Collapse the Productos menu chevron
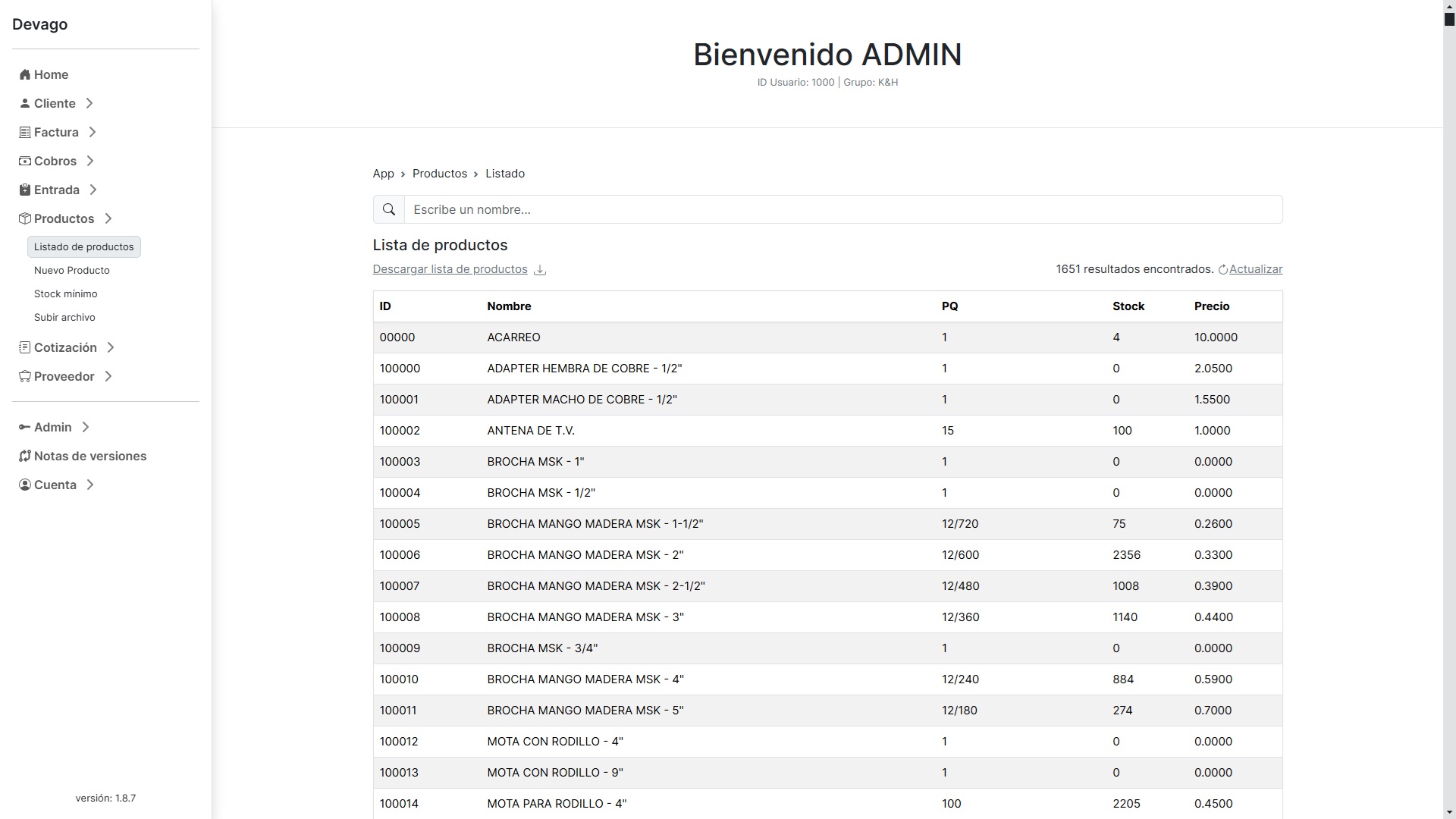The height and width of the screenshot is (819, 1456). (x=108, y=218)
